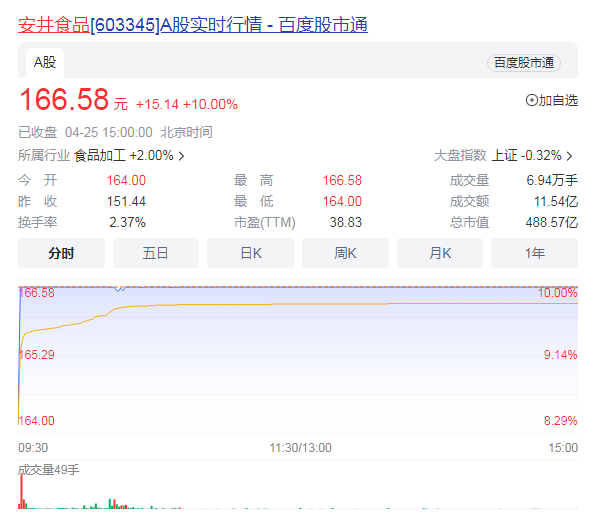This screenshot has width=602, height=520.
Task: Show the 月K monthly chart
Action: pos(440,253)
